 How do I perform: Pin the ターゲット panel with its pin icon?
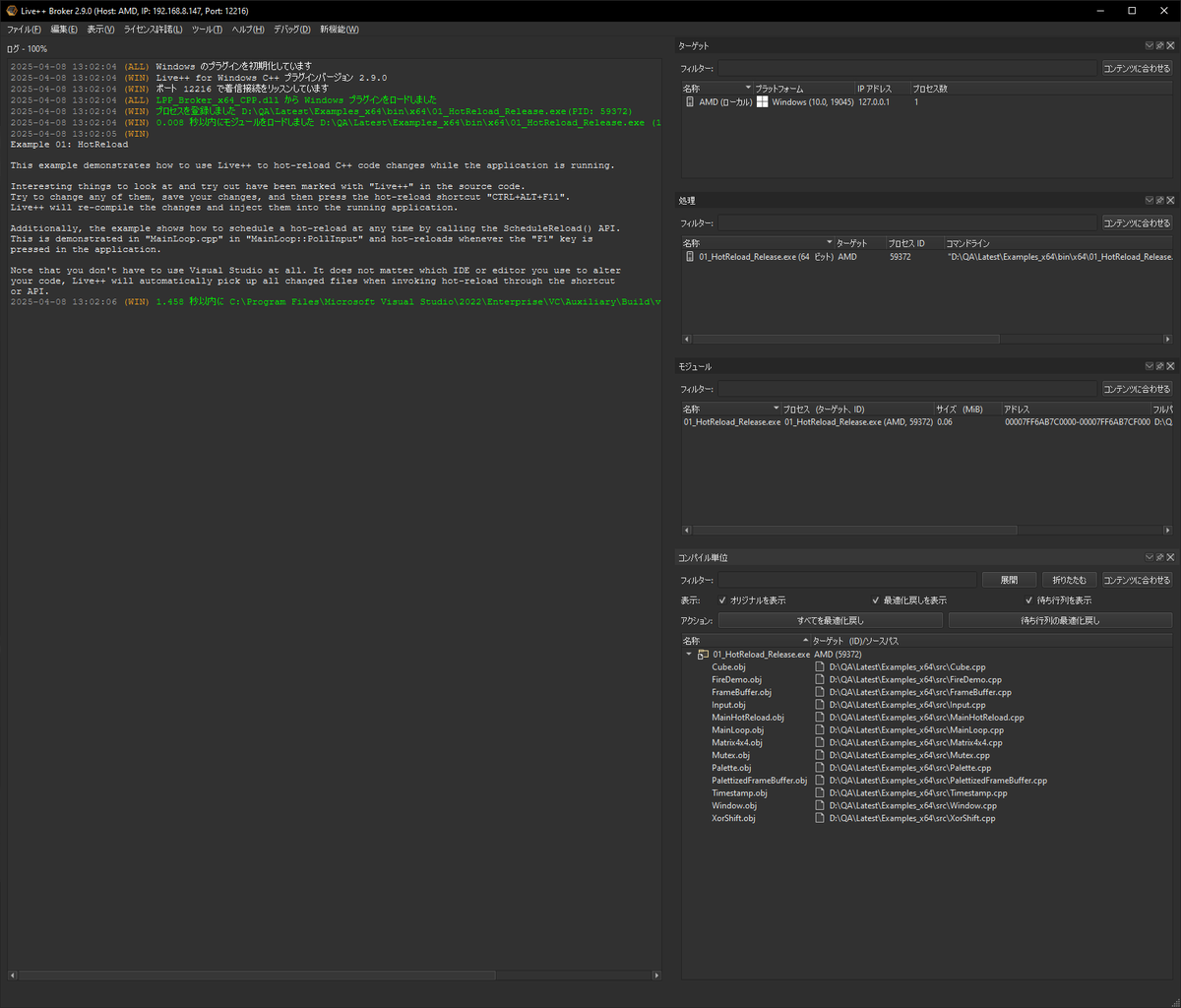tap(1159, 45)
